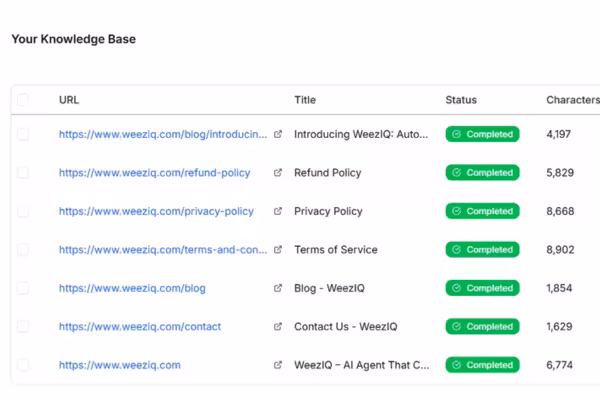Screen dimensions: 600x400
Task: Tick the Blog - WeezIQ row checkbox
Action: pos(23,288)
